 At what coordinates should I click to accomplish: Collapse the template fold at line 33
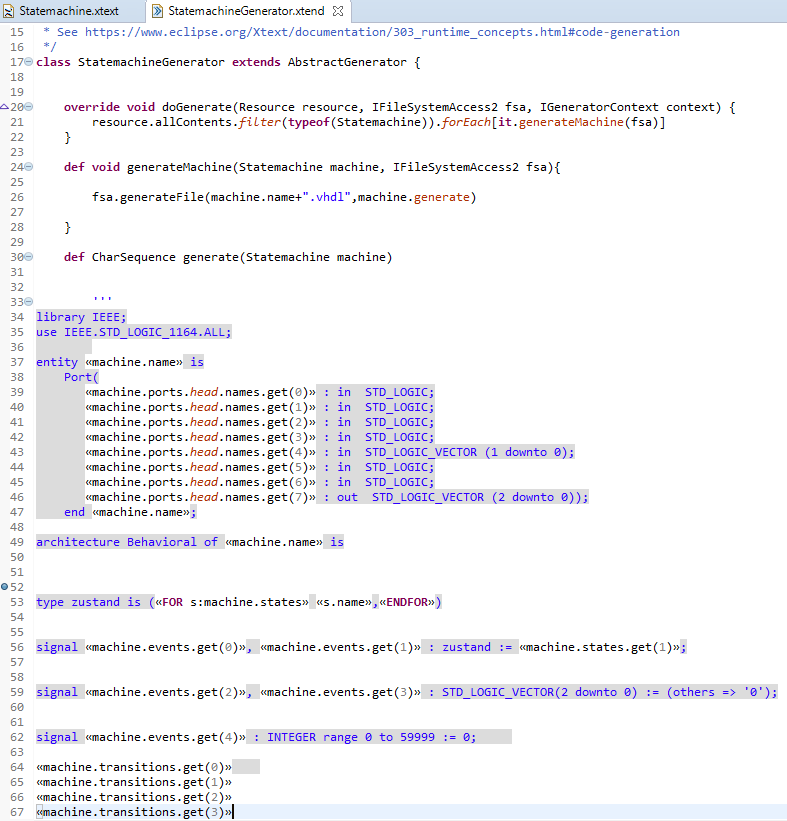(29, 302)
